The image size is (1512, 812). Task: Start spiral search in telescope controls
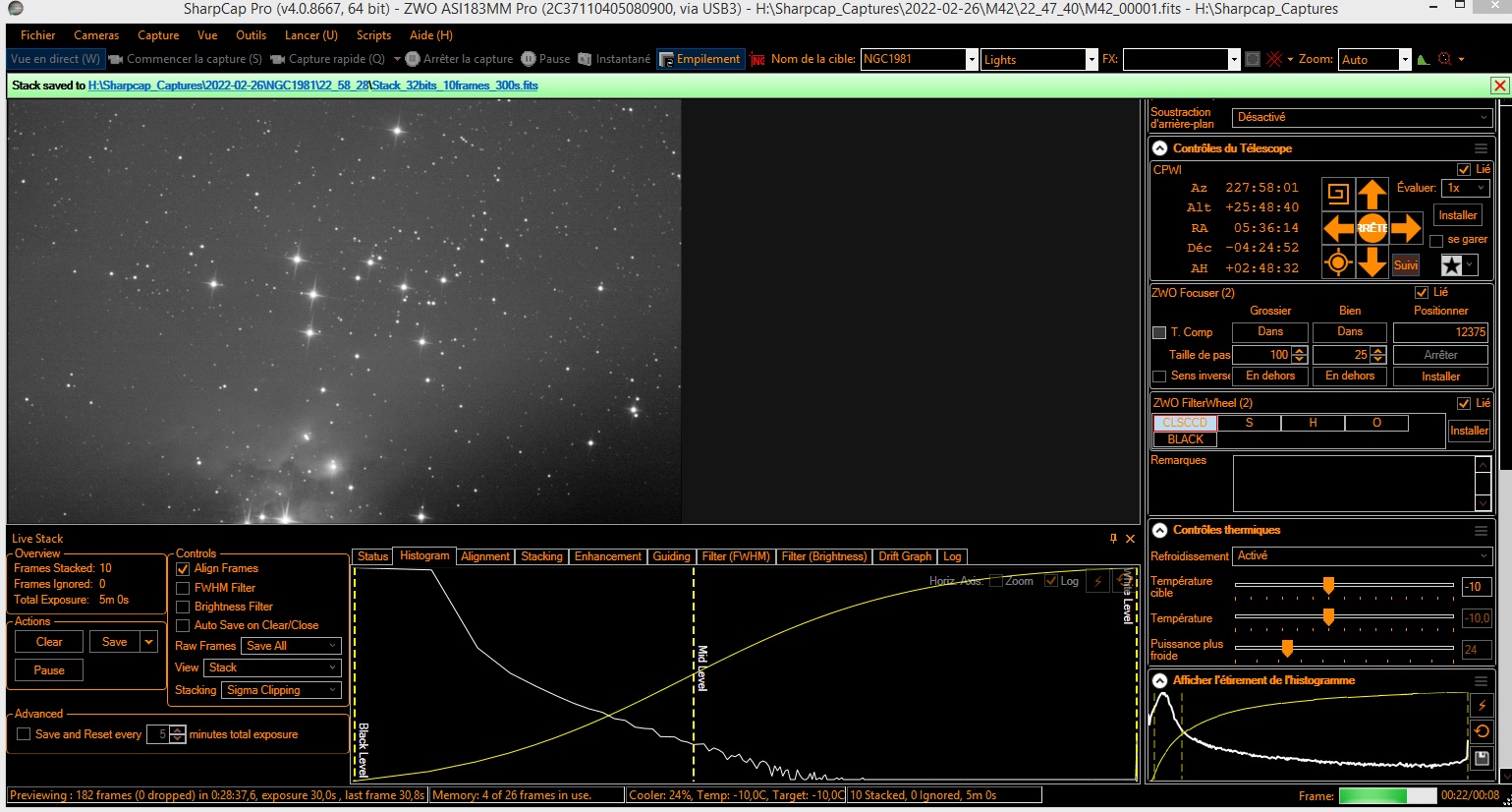pos(1337,194)
